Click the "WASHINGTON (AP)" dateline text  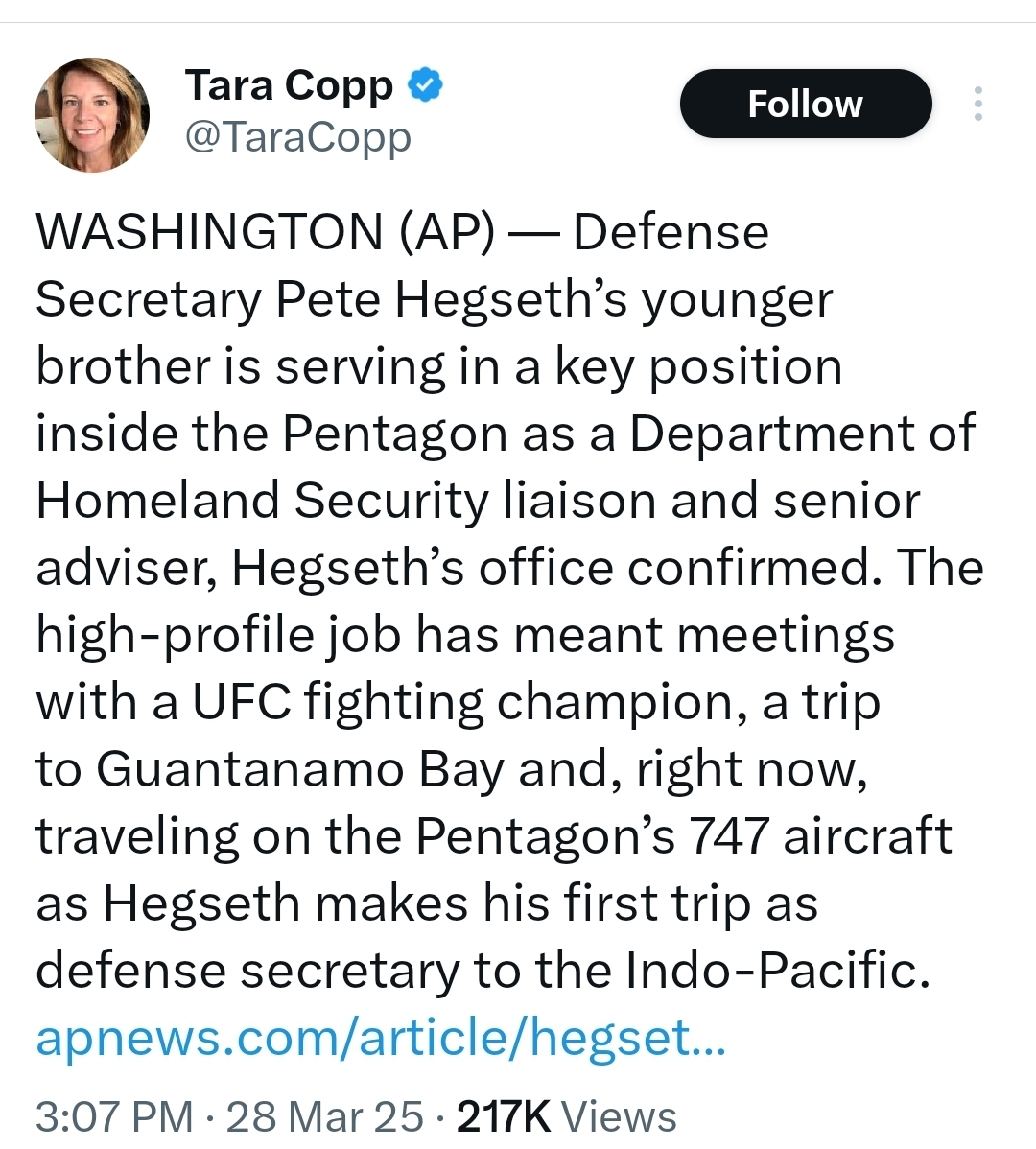tap(265, 233)
